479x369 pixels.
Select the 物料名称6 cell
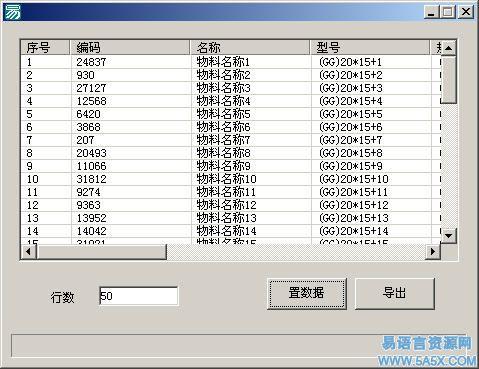pyautogui.click(x=251, y=127)
